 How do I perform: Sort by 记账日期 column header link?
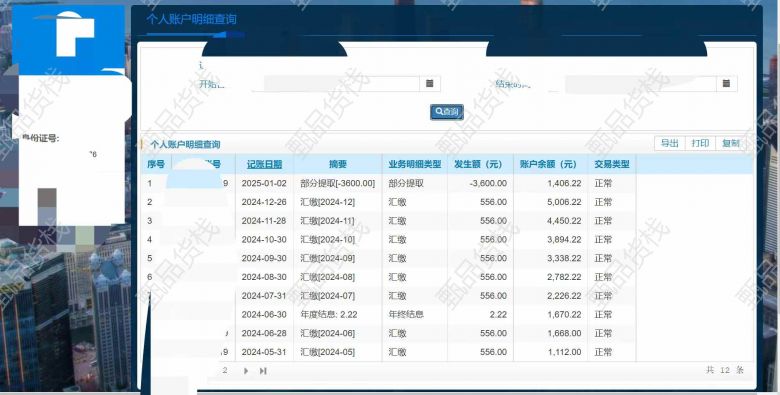264,164
